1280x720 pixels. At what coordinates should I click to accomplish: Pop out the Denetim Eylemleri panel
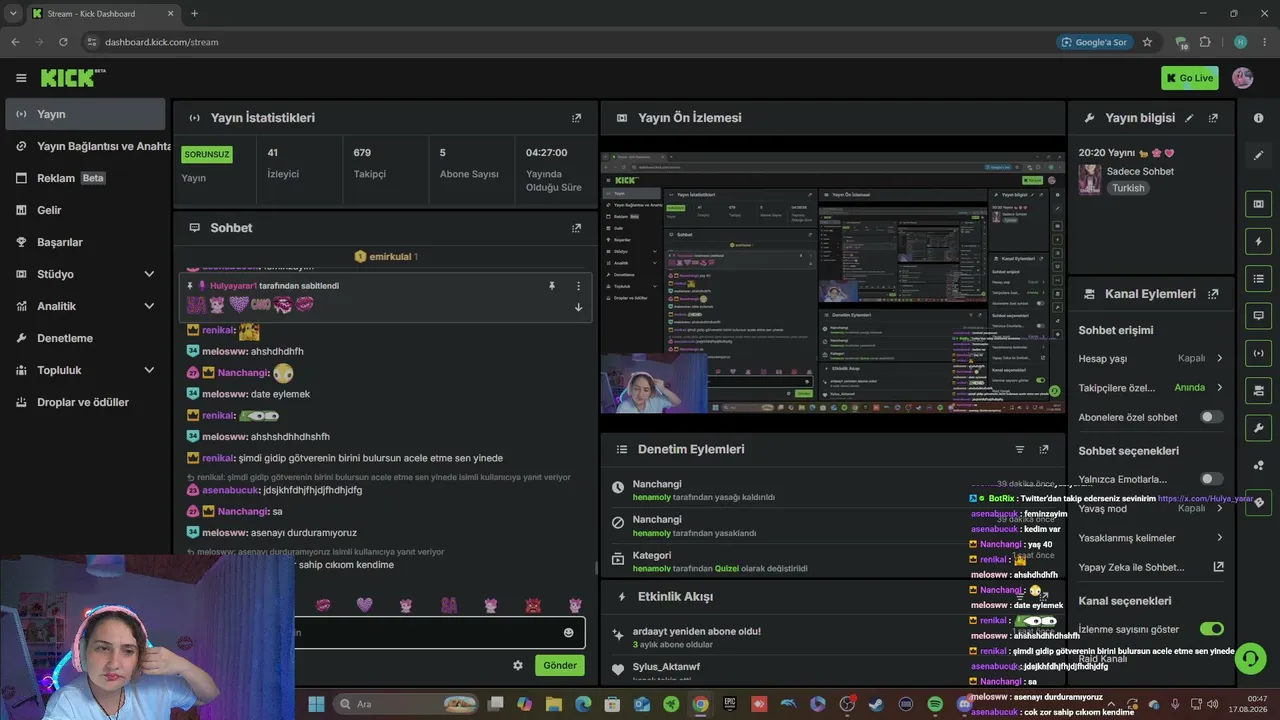pyautogui.click(x=1044, y=450)
